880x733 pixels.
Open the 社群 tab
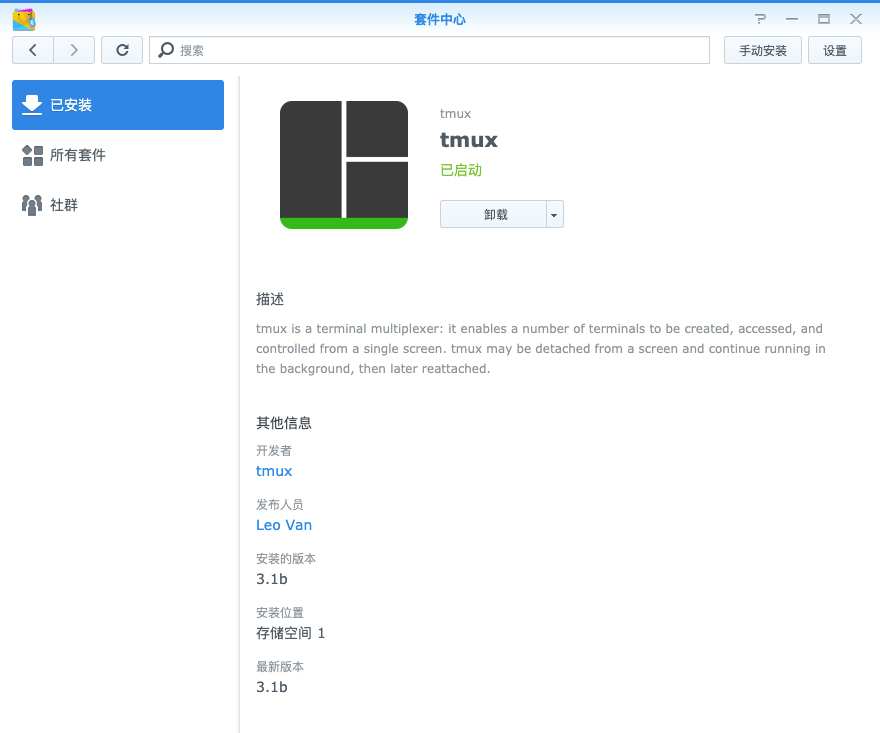click(x=64, y=205)
